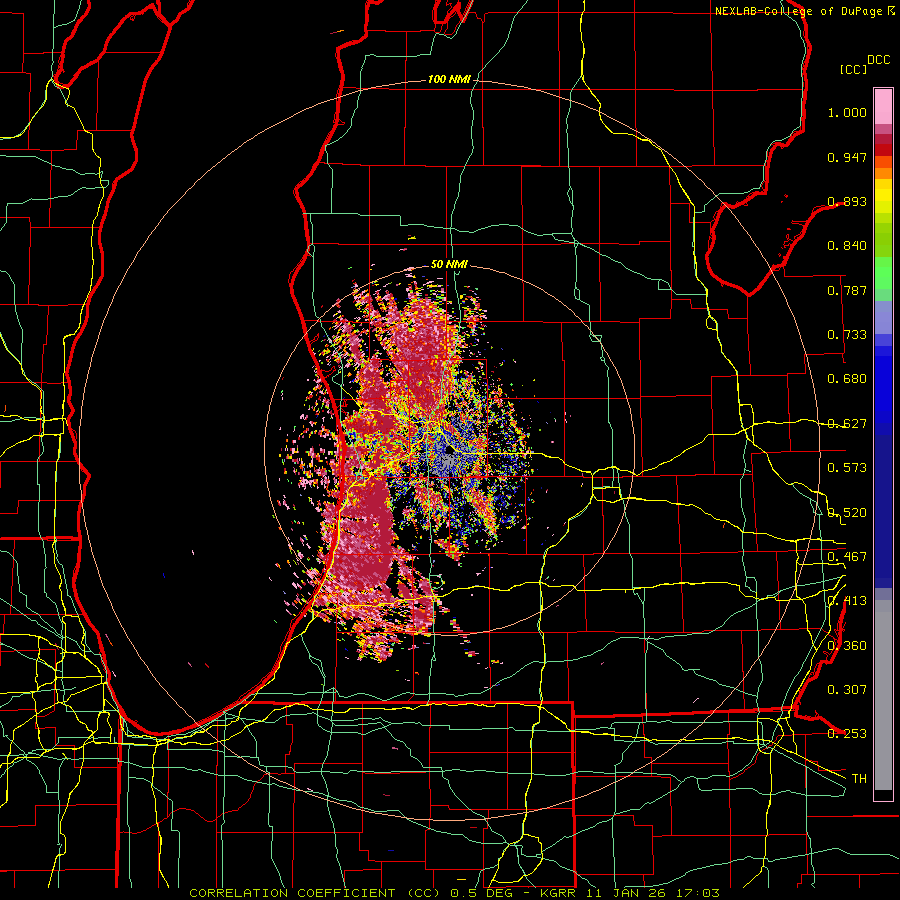
Task: Click the 11 JAN 26 date text
Action: (626, 893)
